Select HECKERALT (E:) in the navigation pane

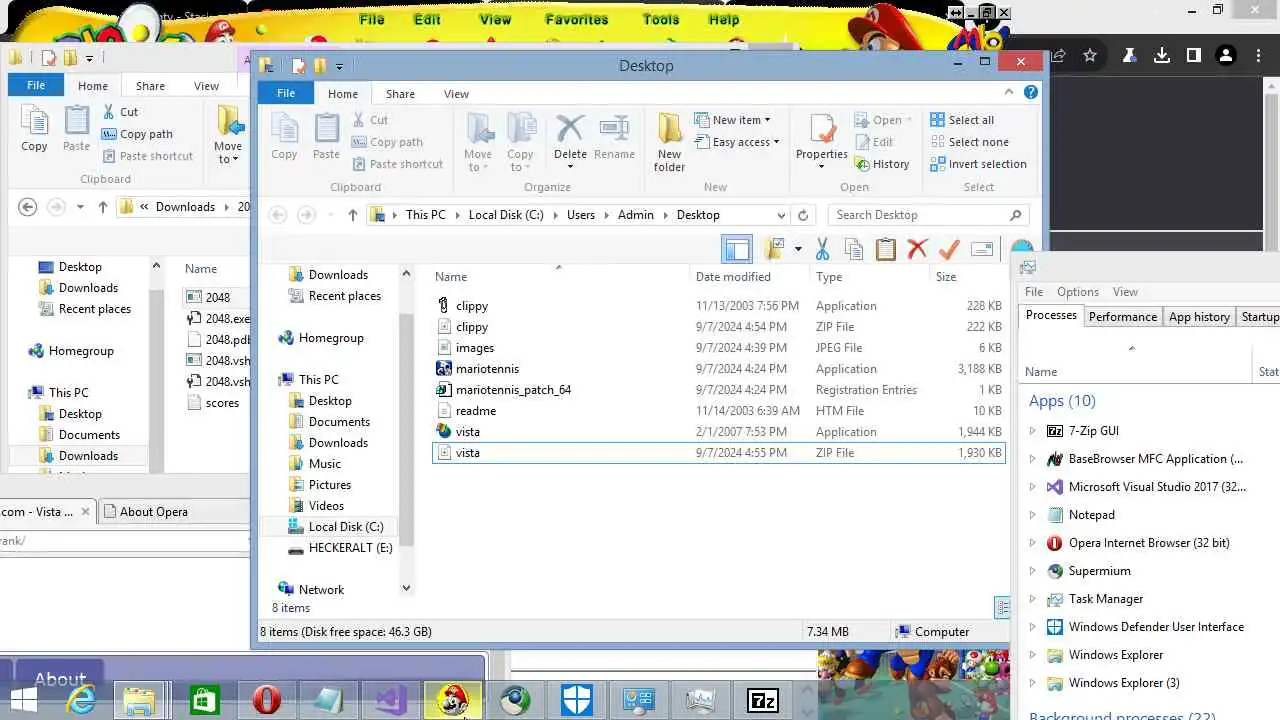point(340,548)
